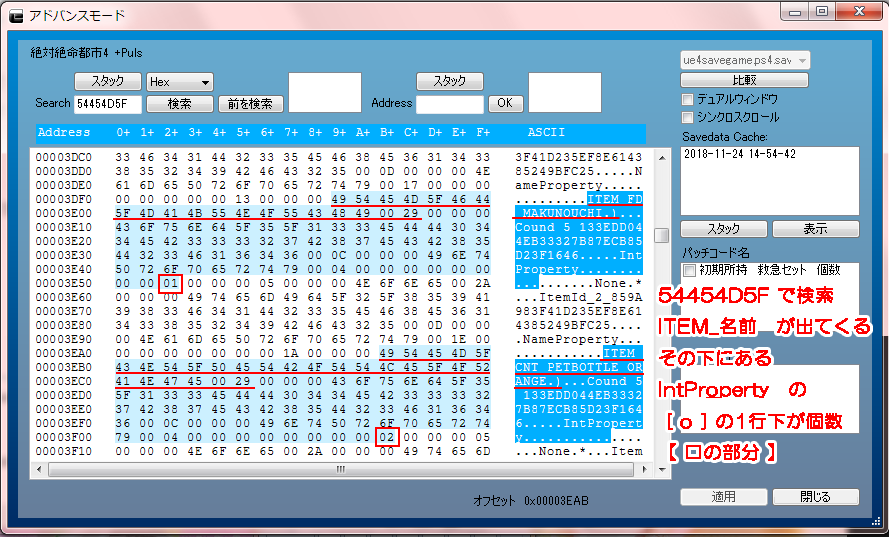Click the 比較 compare button
The image size is (889, 537).
[744, 80]
